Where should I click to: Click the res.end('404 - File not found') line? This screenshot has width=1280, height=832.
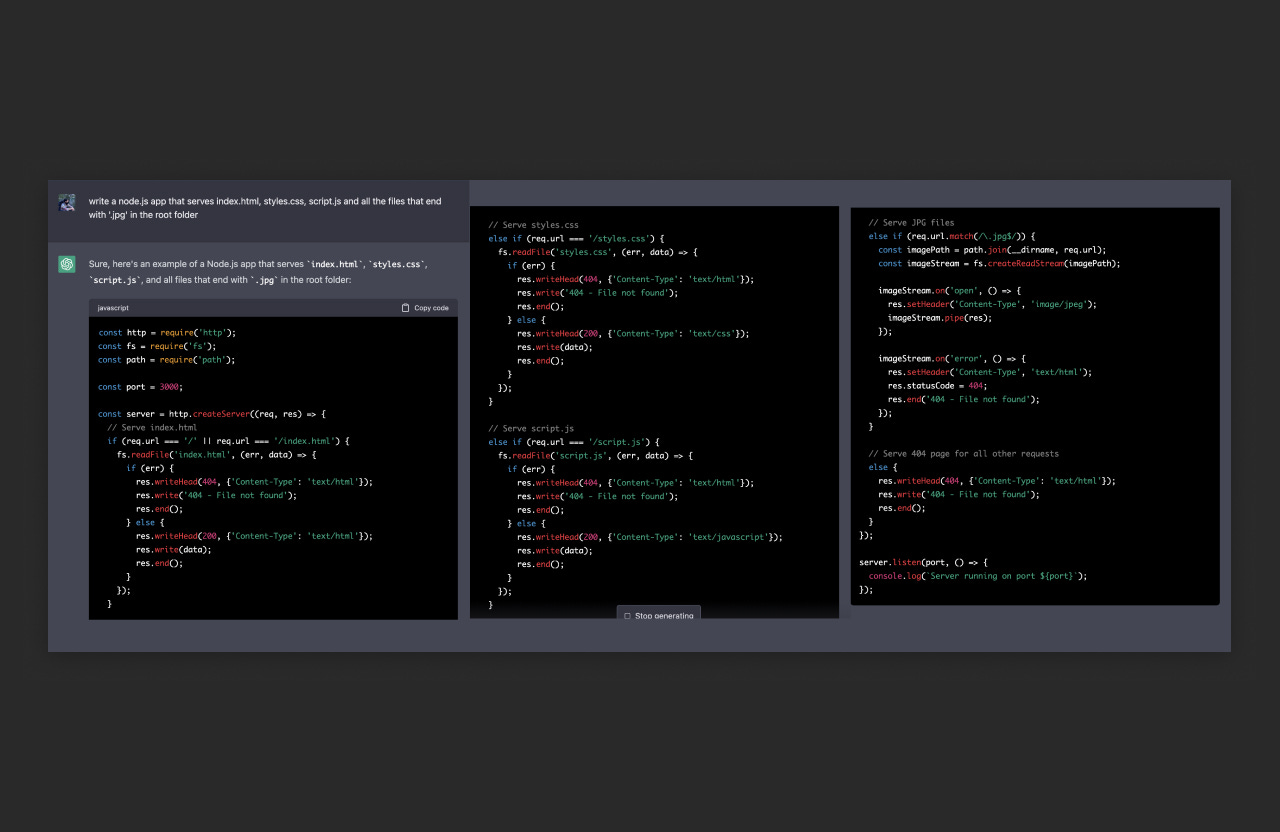point(963,399)
